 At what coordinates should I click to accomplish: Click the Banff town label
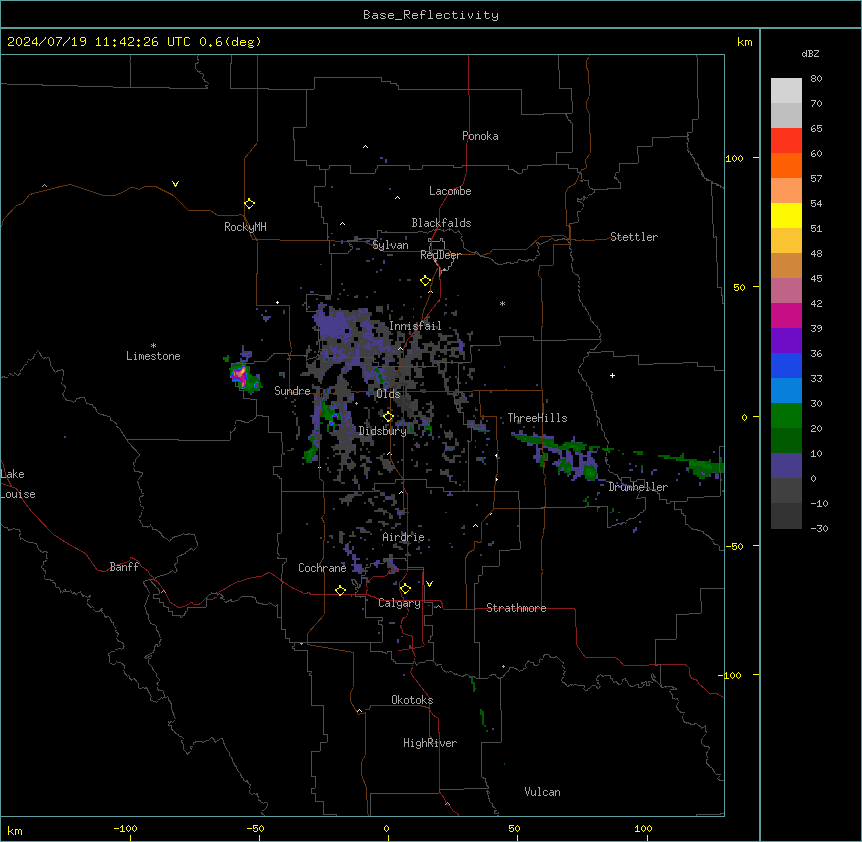point(124,567)
